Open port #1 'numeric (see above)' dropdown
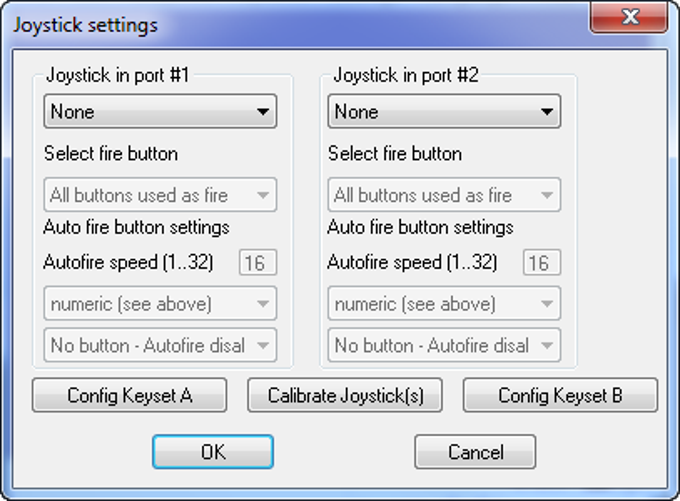 pos(160,304)
